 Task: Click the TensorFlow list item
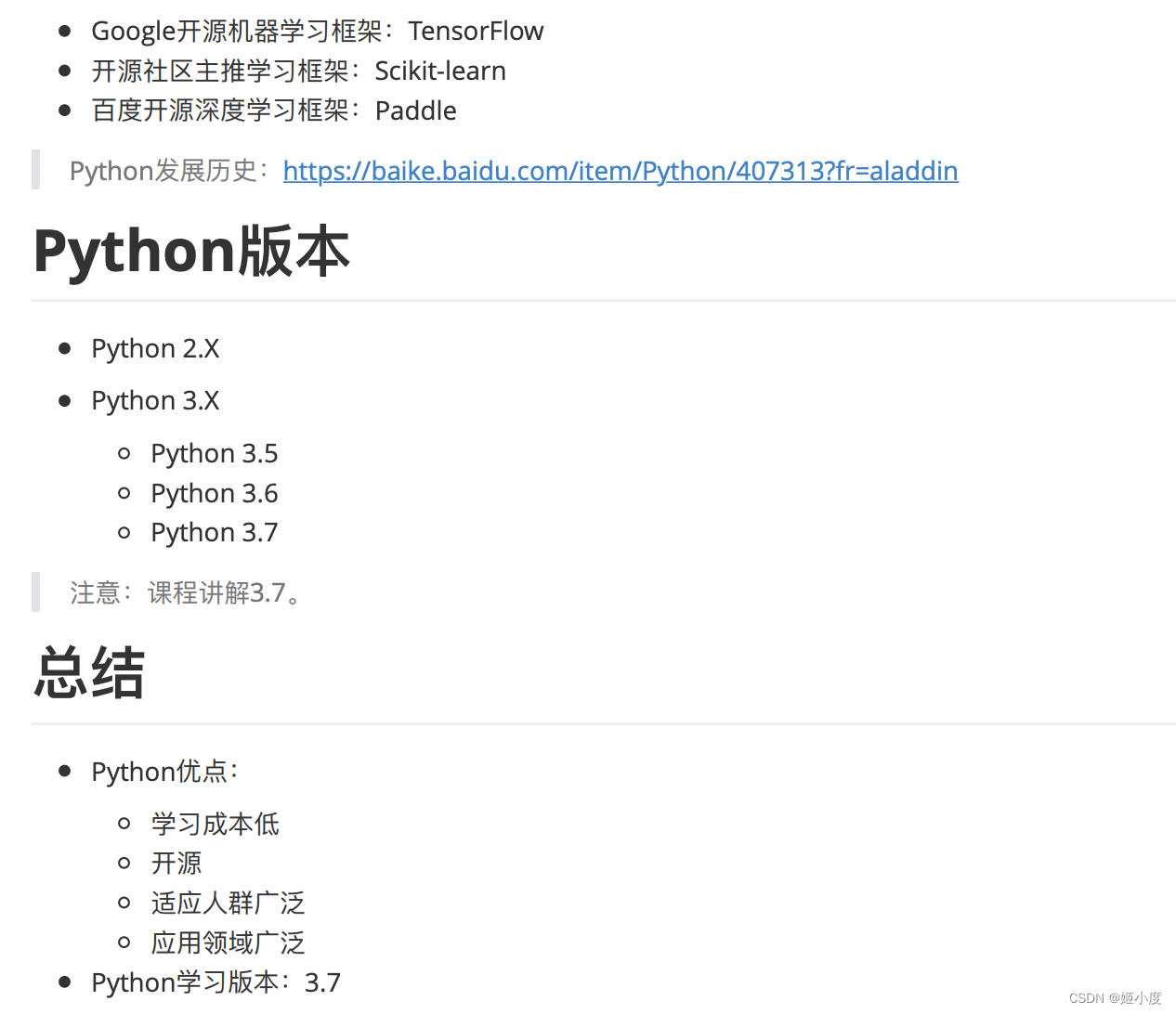[x=317, y=30]
